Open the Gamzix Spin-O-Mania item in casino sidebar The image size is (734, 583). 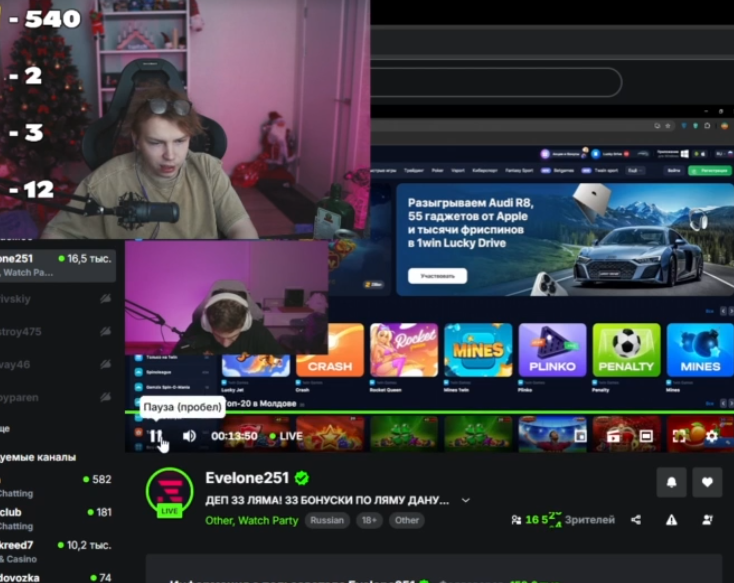coord(172,387)
